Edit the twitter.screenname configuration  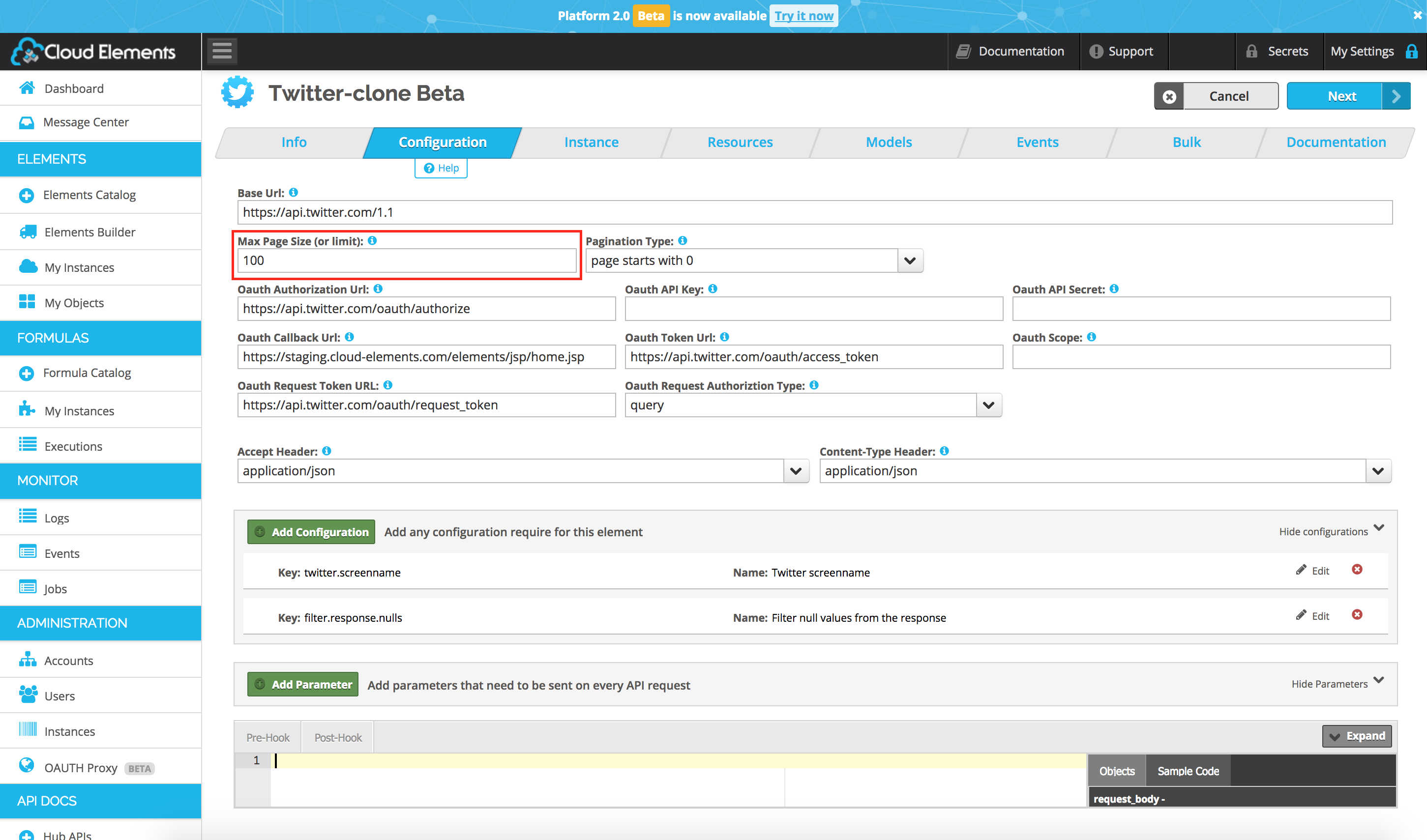1312,571
